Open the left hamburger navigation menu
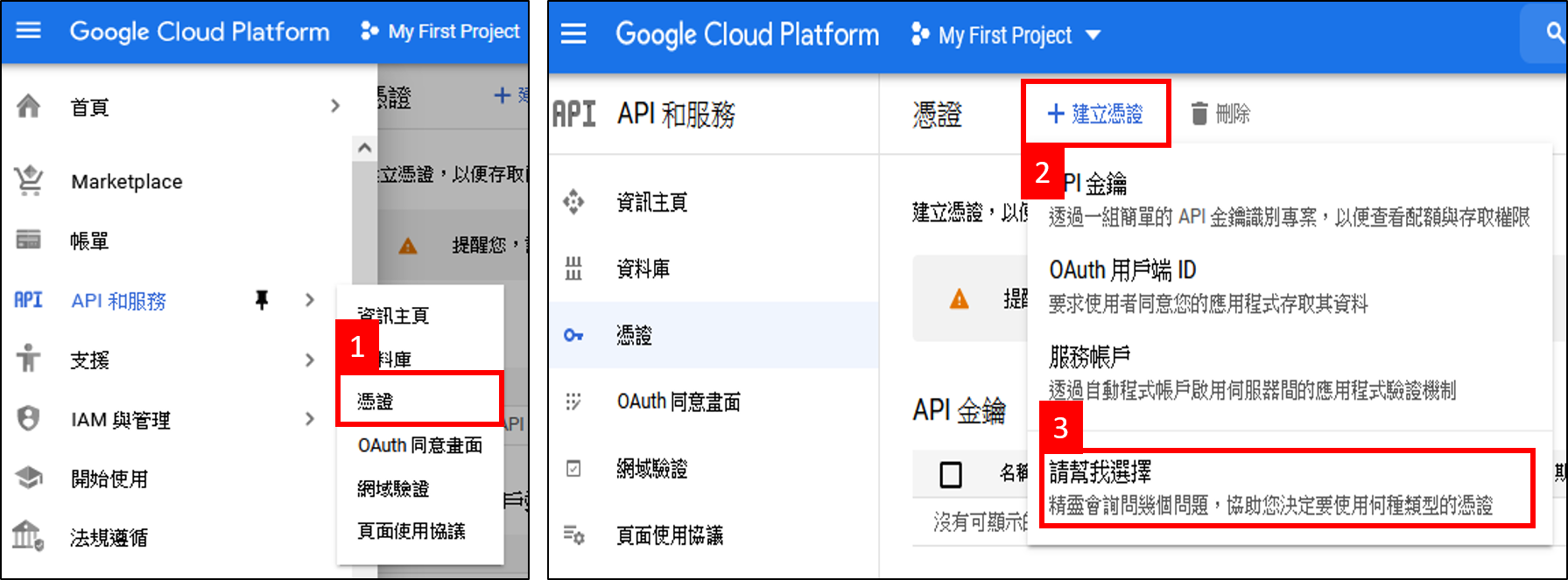 point(29,31)
